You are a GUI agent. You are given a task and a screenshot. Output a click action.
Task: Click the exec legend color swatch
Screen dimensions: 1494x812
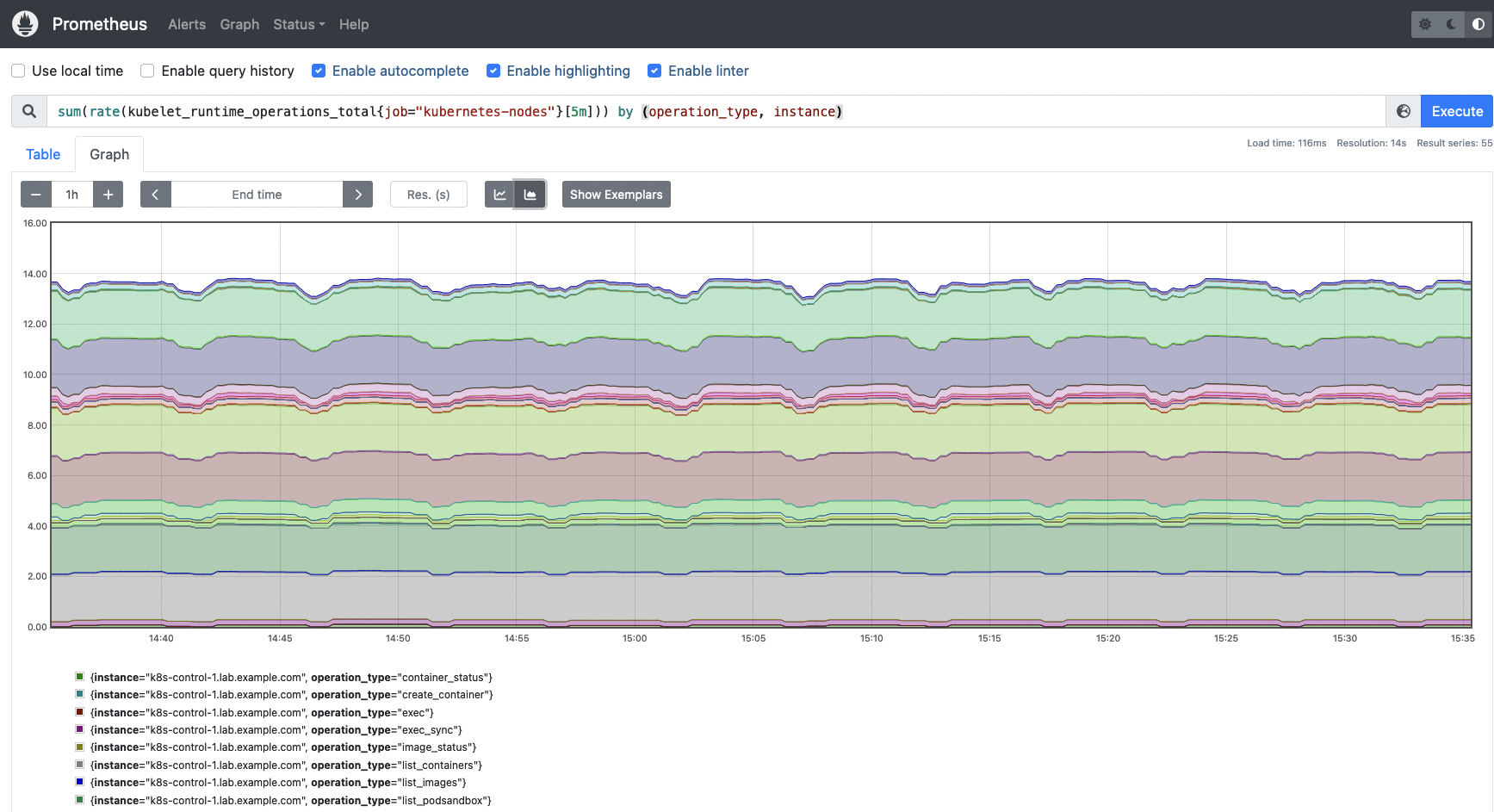(x=79, y=712)
